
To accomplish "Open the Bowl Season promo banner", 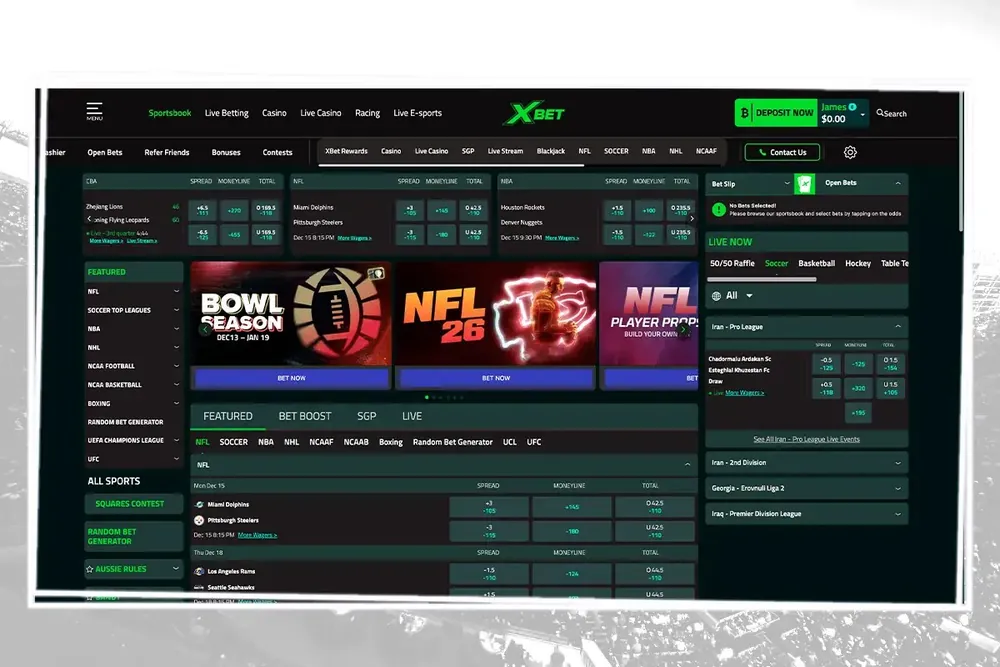I will click(x=291, y=314).
